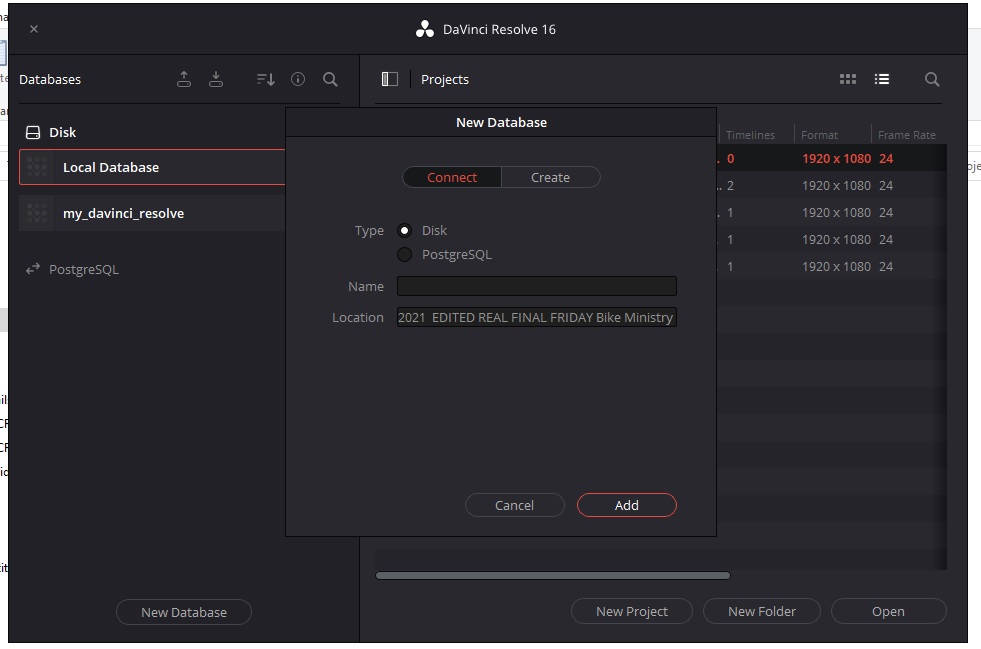Image resolution: width=981 pixels, height=649 pixels.
Task: Click the Databases panel title
Action: 50,79
